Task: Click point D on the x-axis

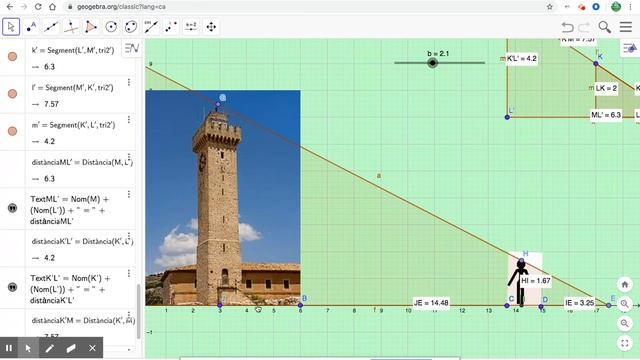Action: point(541,306)
